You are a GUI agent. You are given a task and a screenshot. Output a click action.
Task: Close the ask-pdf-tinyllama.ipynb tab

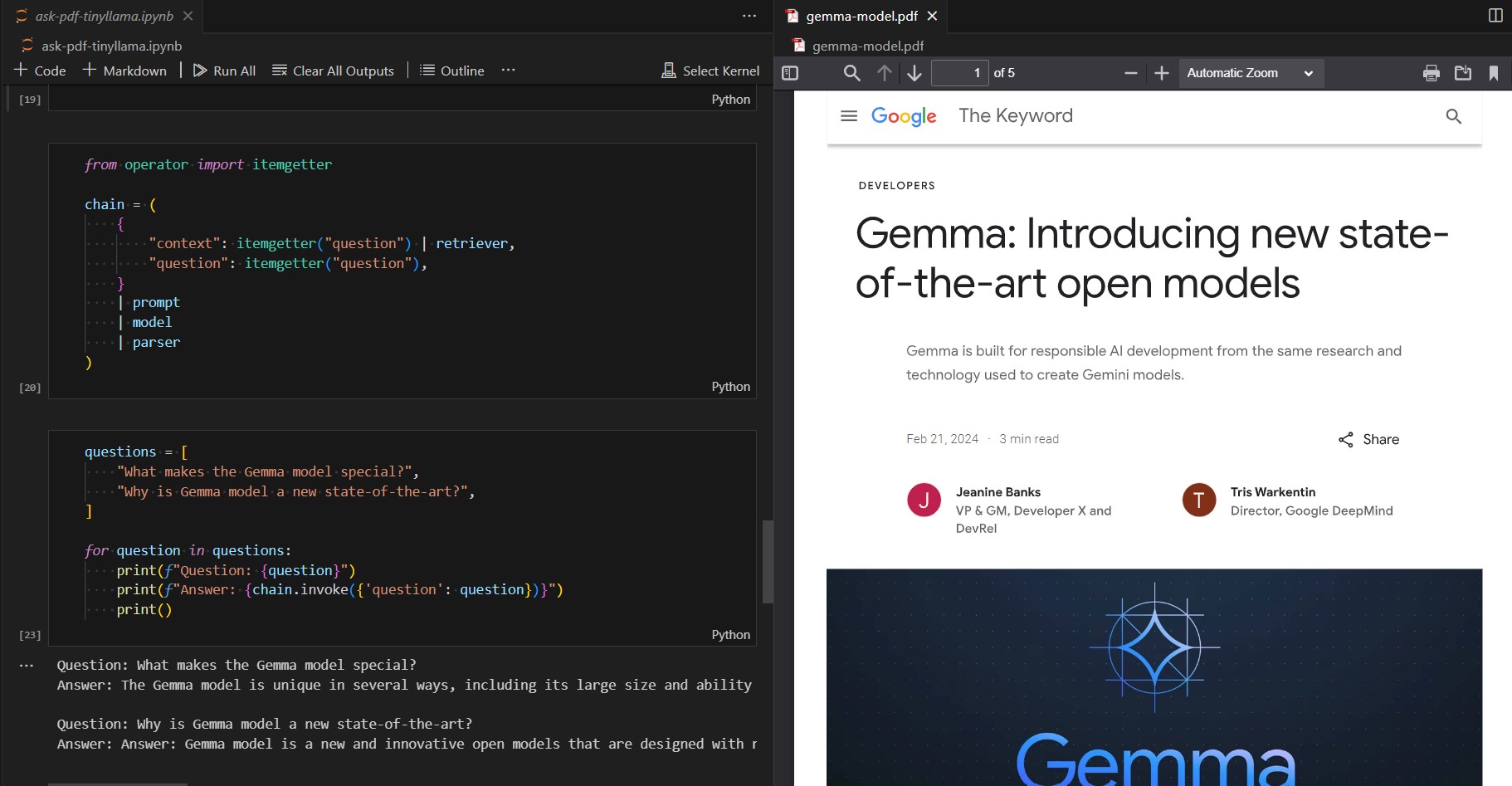[188, 16]
